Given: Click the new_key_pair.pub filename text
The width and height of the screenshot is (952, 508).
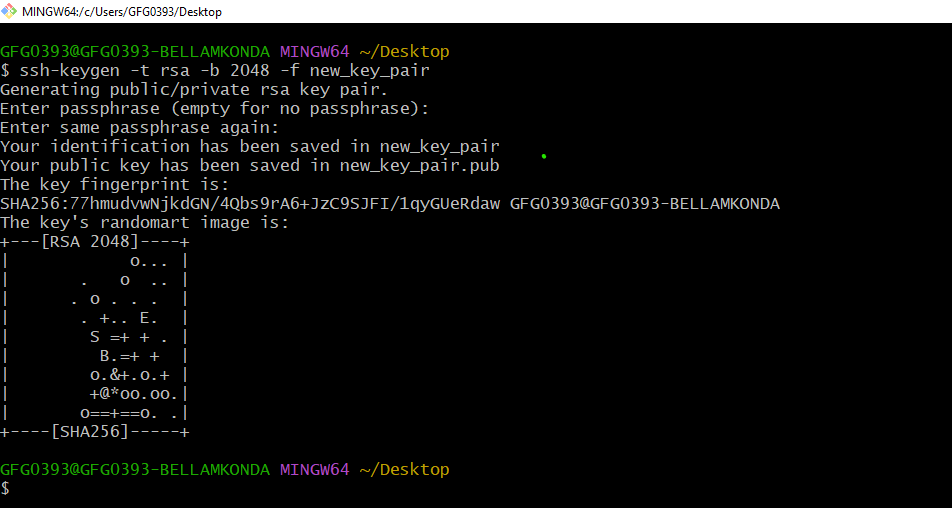Looking at the screenshot, I should [419, 166].
